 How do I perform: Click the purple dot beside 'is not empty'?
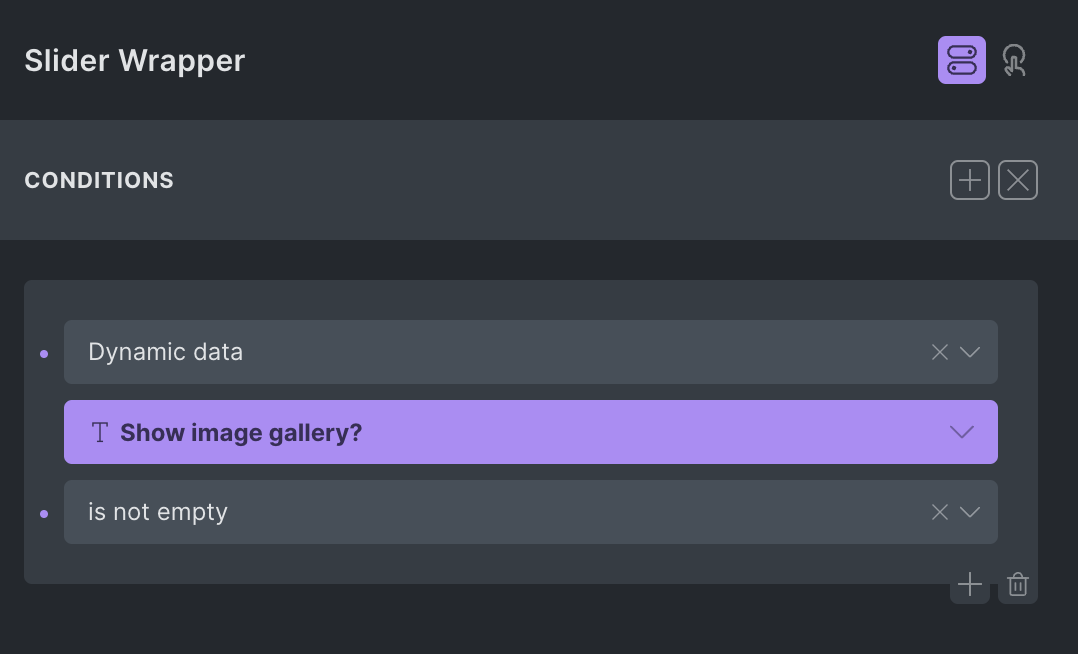coord(44,514)
